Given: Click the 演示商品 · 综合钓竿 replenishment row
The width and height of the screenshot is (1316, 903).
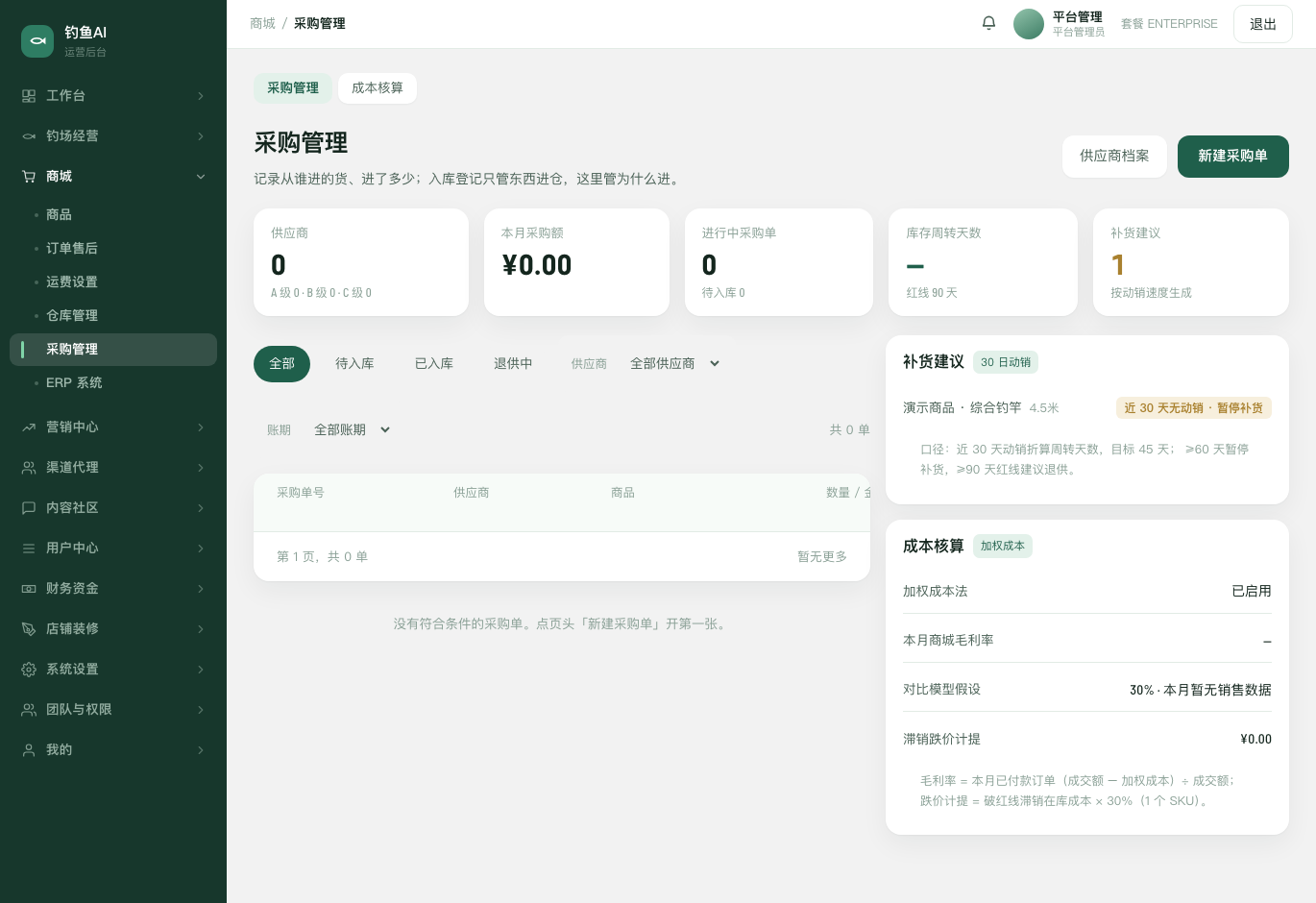Looking at the screenshot, I should click(x=1087, y=408).
